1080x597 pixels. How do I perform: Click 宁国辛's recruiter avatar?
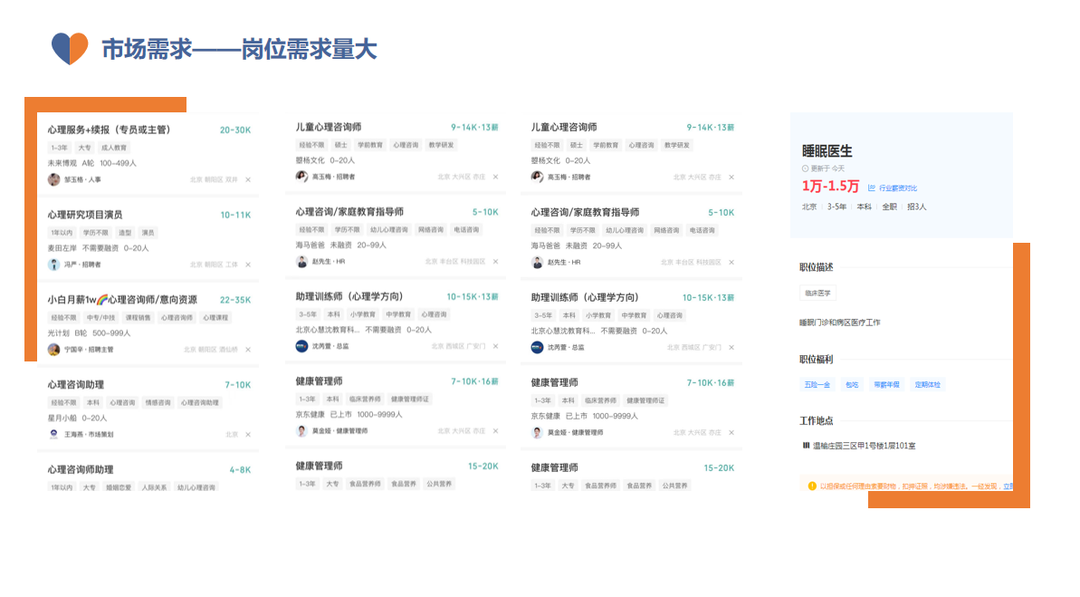point(54,350)
